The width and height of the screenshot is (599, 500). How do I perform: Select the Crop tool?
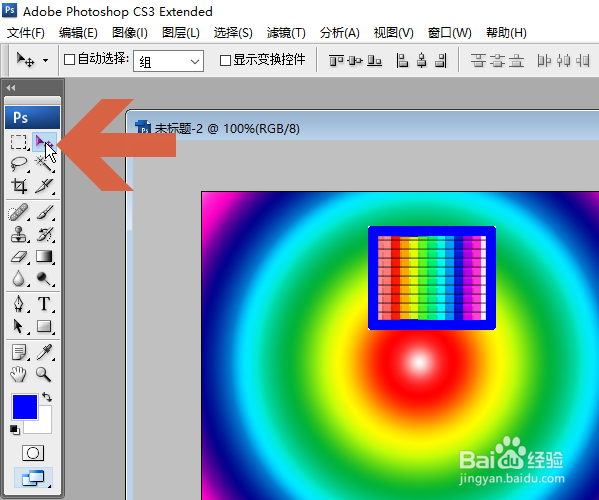point(19,186)
